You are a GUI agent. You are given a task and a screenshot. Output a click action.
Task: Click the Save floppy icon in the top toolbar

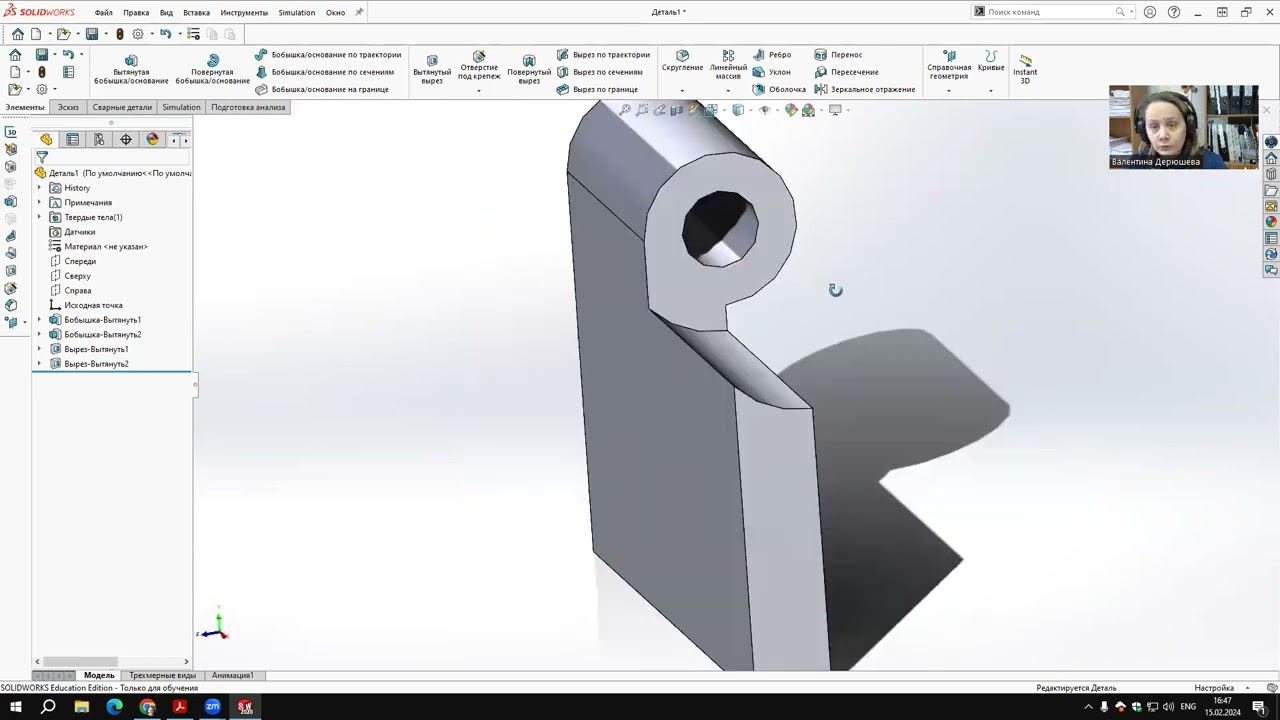pyautogui.click(x=91, y=34)
